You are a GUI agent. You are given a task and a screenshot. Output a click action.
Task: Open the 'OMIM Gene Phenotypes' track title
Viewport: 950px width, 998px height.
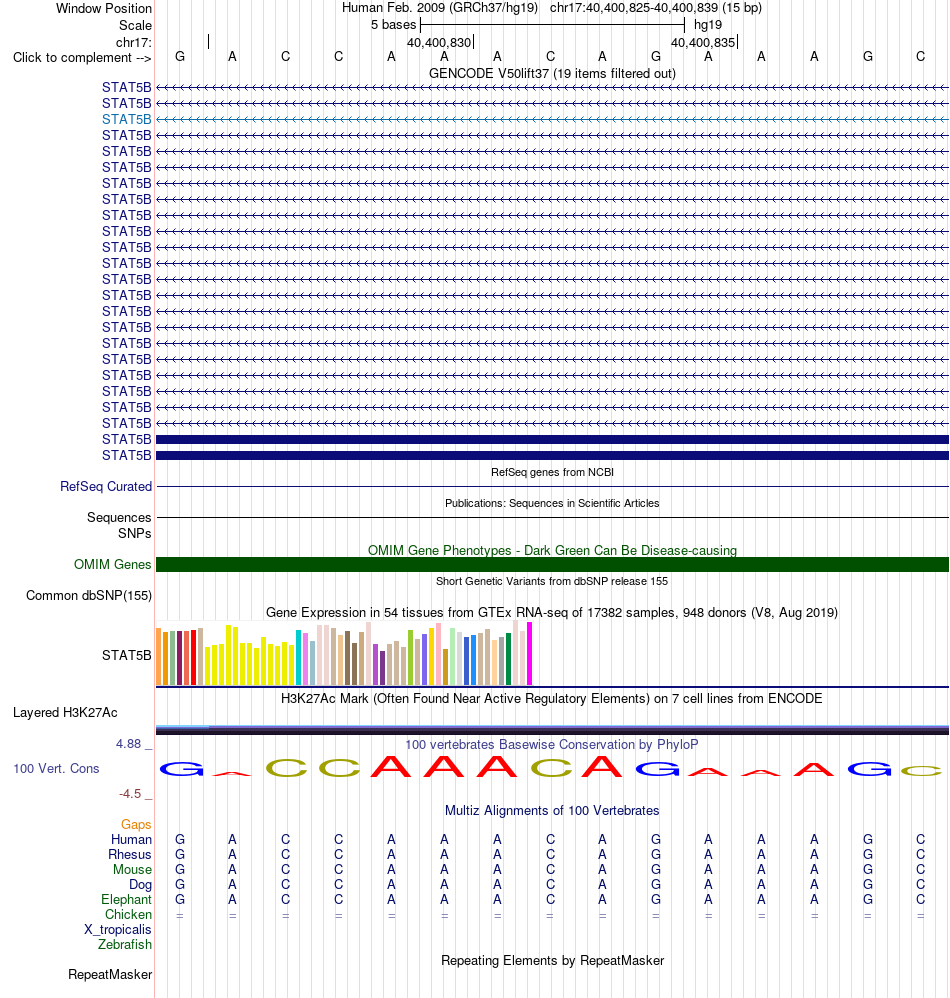552,550
